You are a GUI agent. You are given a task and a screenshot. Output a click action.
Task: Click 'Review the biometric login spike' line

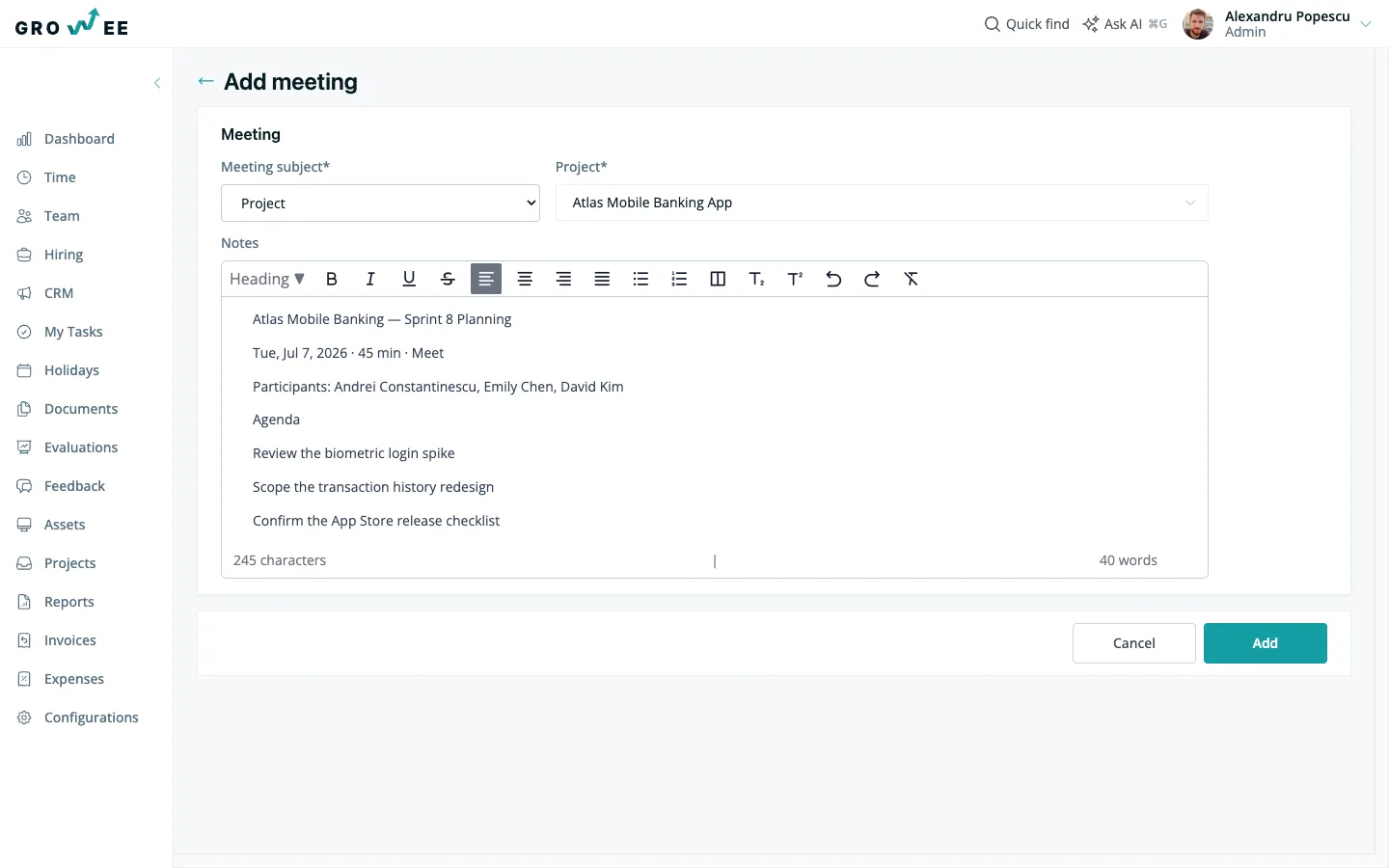[354, 453]
